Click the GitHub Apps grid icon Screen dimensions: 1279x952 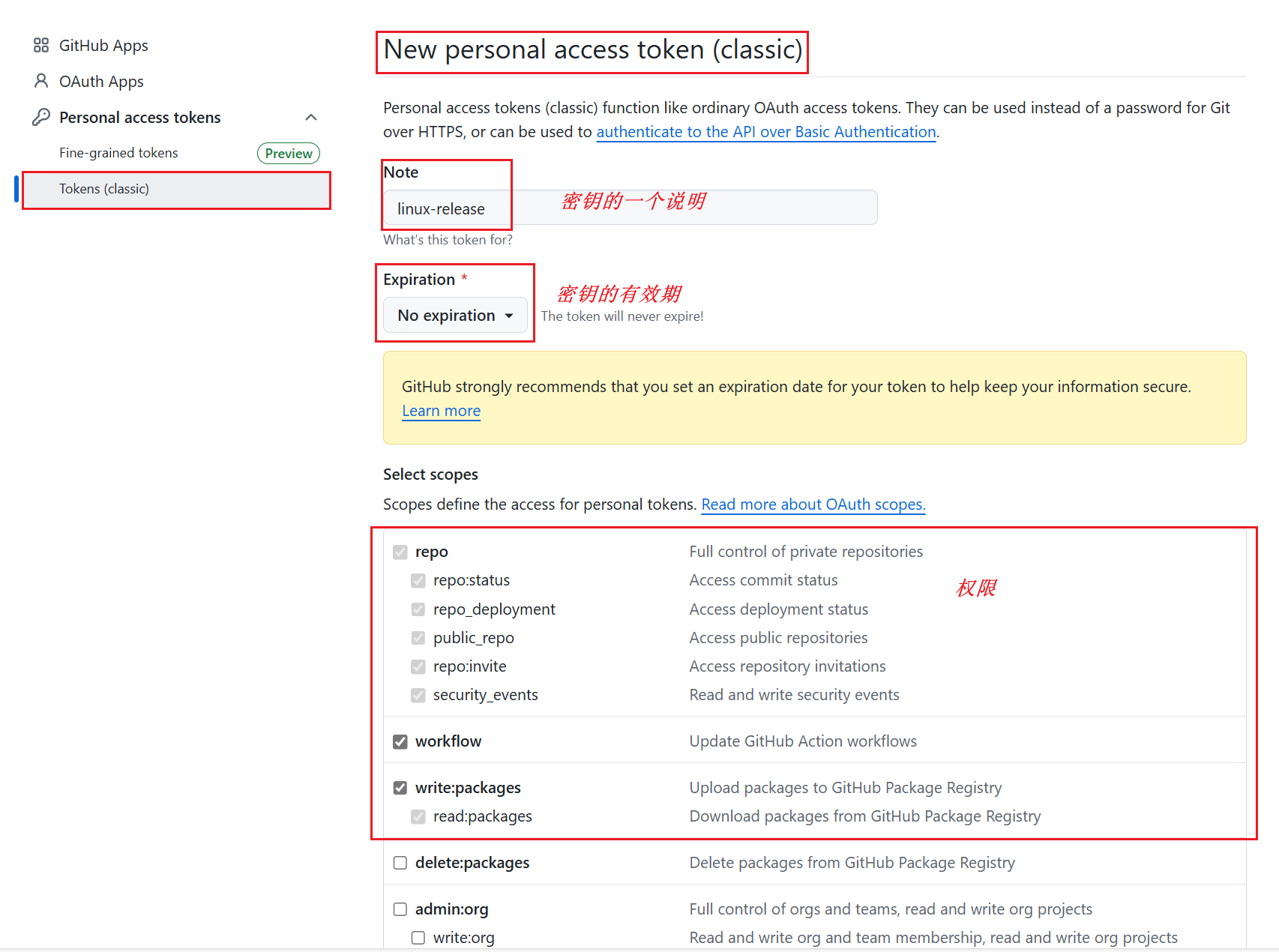[41, 46]
